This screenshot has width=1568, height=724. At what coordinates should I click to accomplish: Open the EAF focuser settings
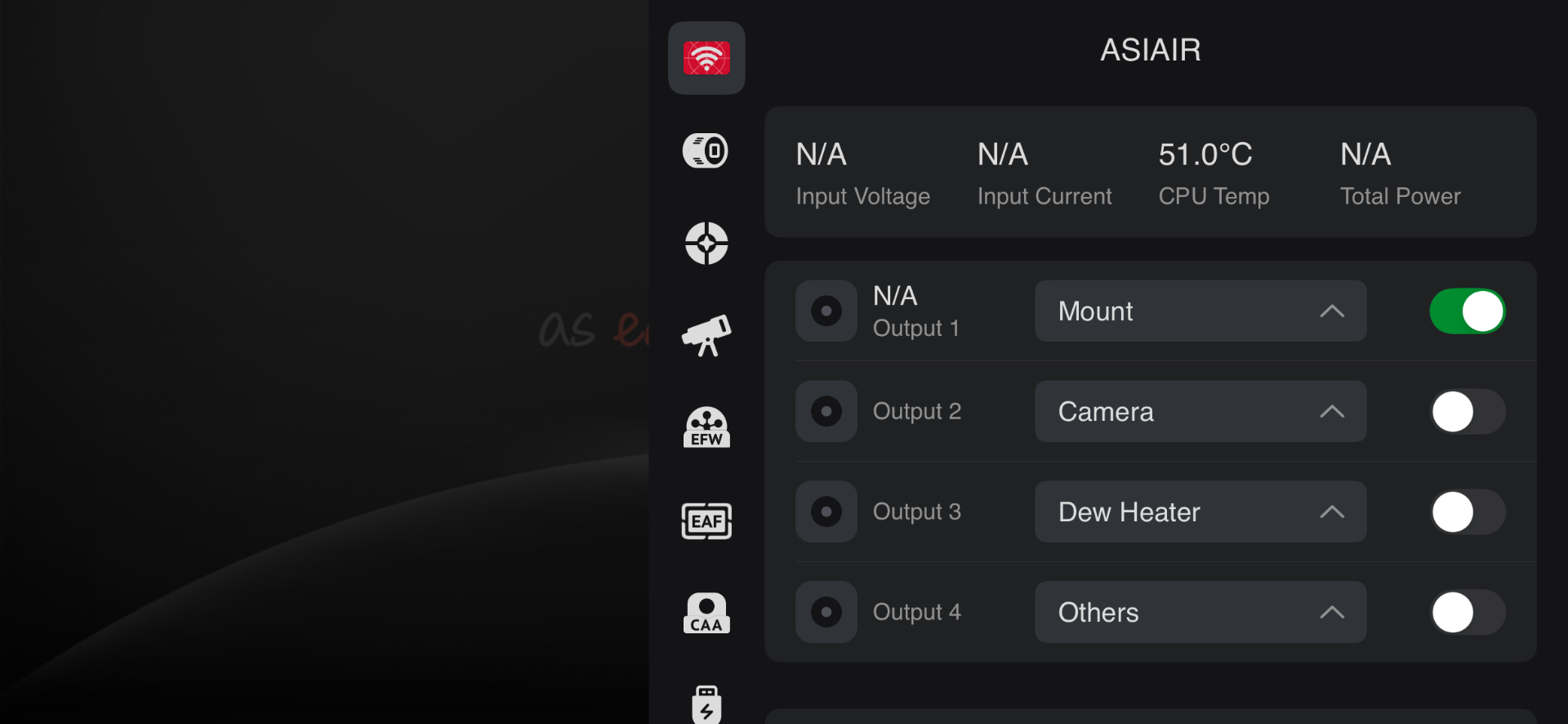tap(706, 521)
